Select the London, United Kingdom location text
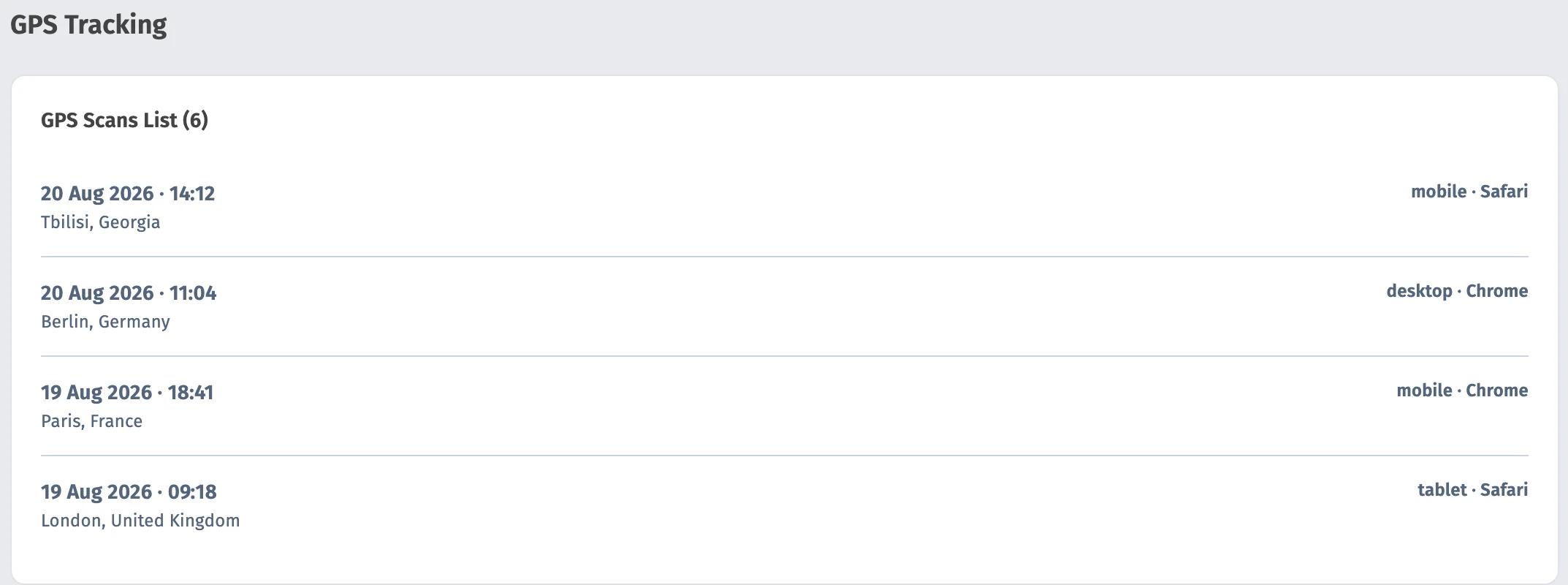 (x=140, y=521)
